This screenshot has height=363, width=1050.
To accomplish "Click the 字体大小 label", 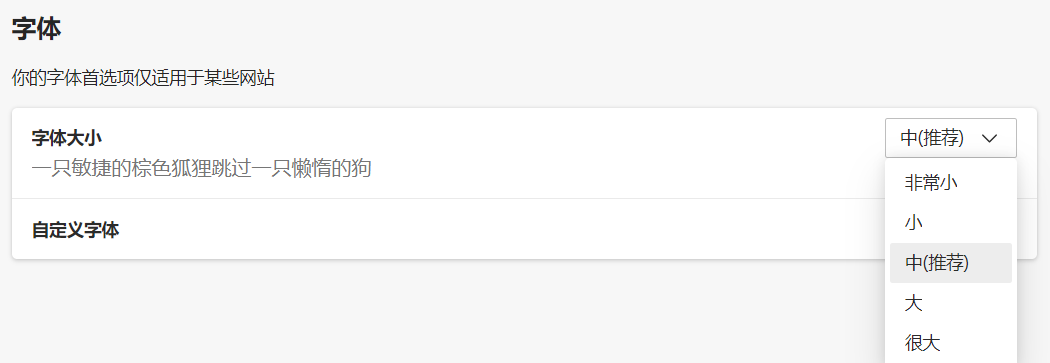I will tap(67, 138).
